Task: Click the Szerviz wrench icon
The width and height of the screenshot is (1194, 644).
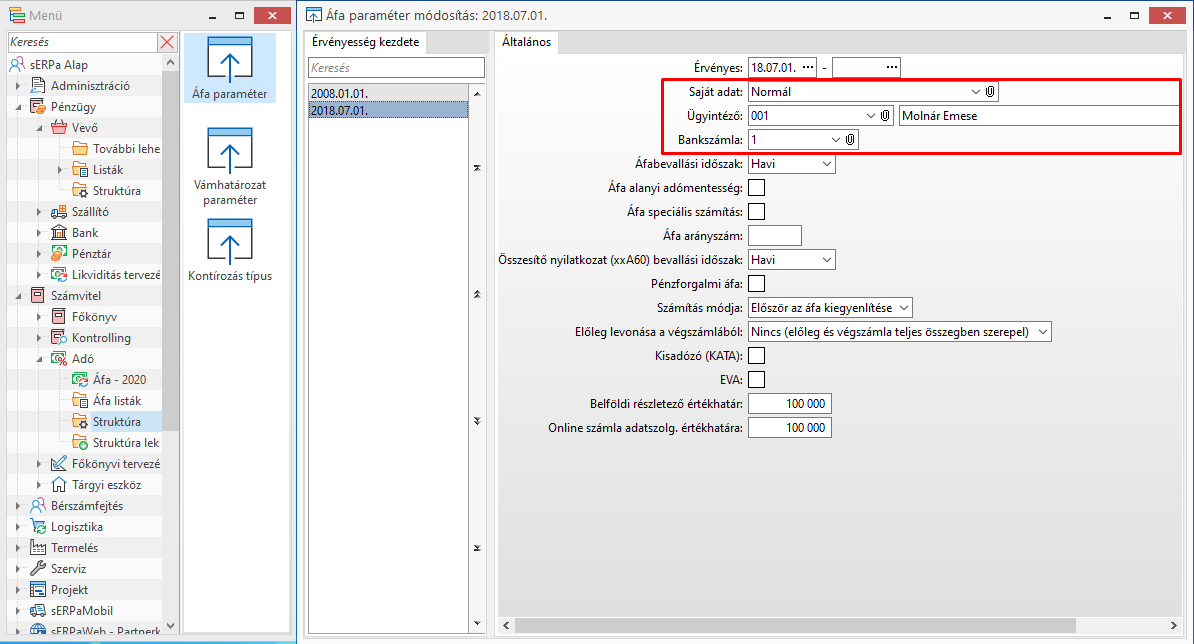Action: (x=38, y=569)
